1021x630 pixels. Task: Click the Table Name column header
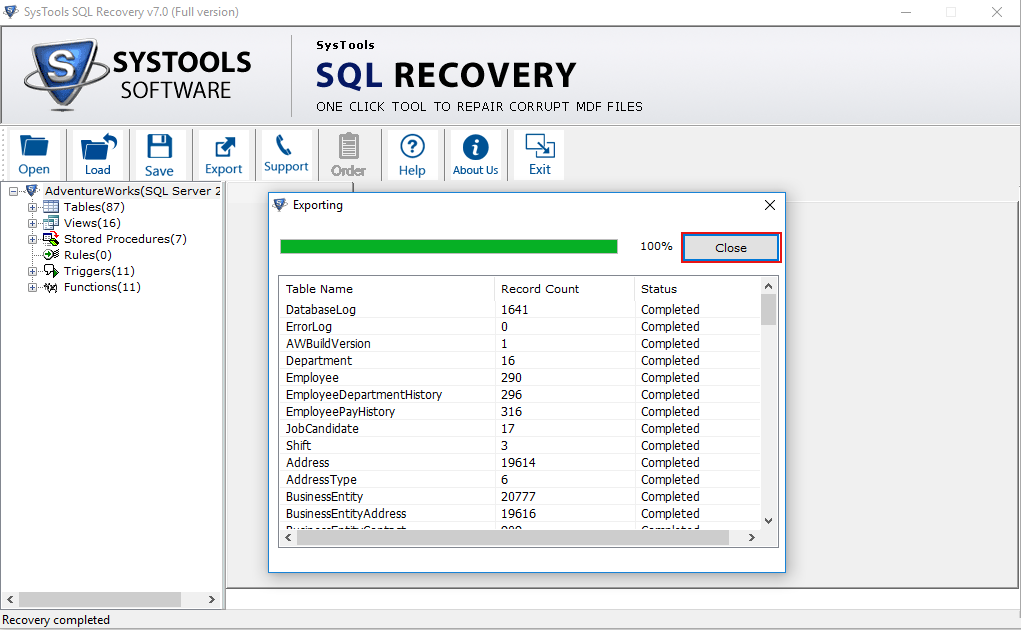387,289
